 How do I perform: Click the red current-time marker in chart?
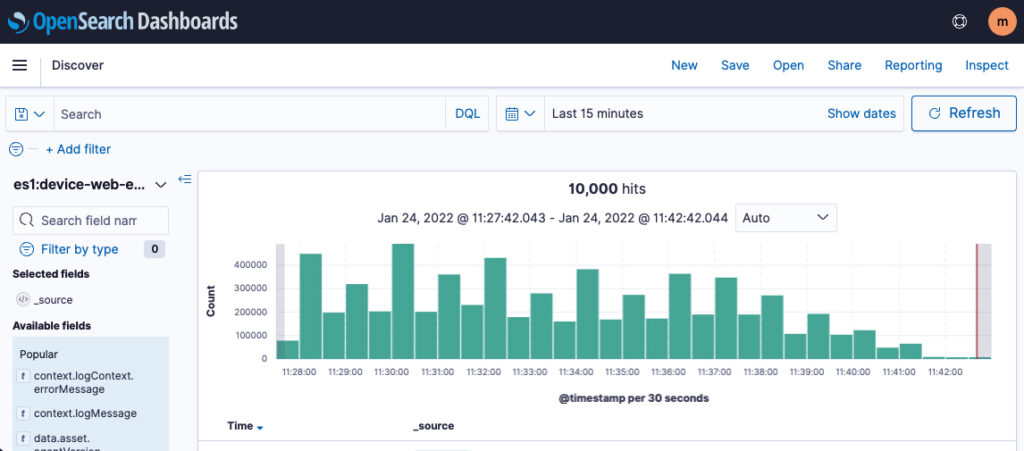pos(977,301)
